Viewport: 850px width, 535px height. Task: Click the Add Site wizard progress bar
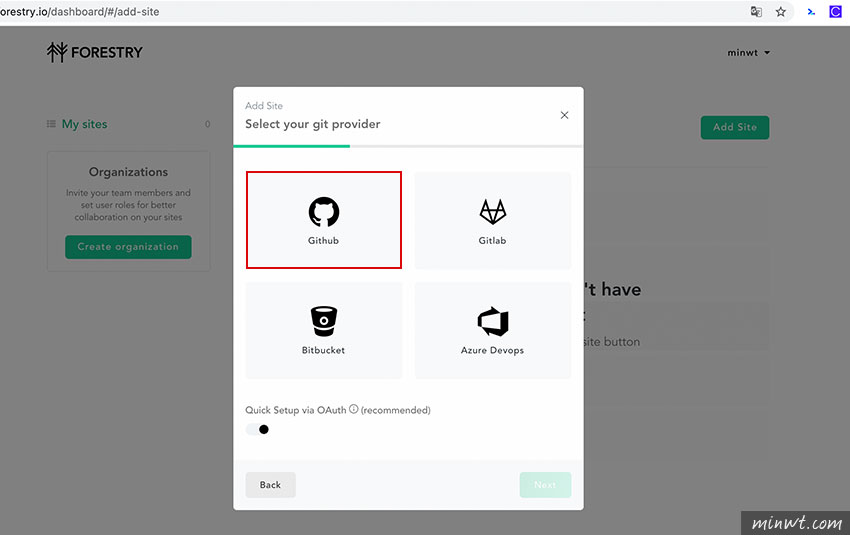[x=408, y=146]
